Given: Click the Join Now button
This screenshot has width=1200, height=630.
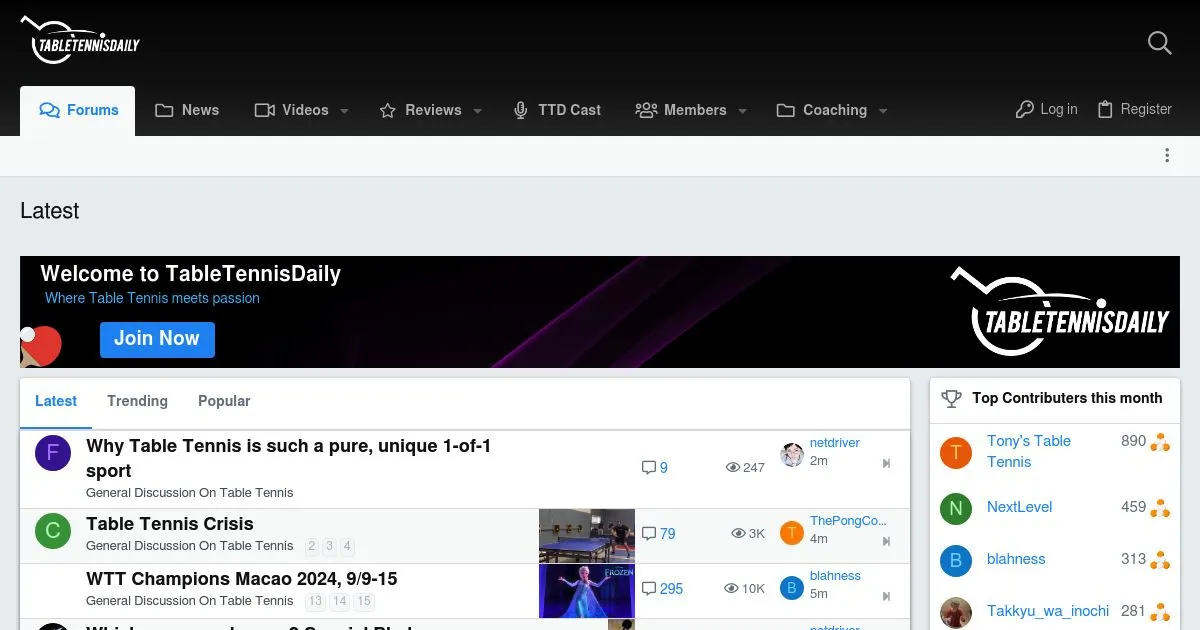Looking at the screenshot, I should [x=157, y=339].
